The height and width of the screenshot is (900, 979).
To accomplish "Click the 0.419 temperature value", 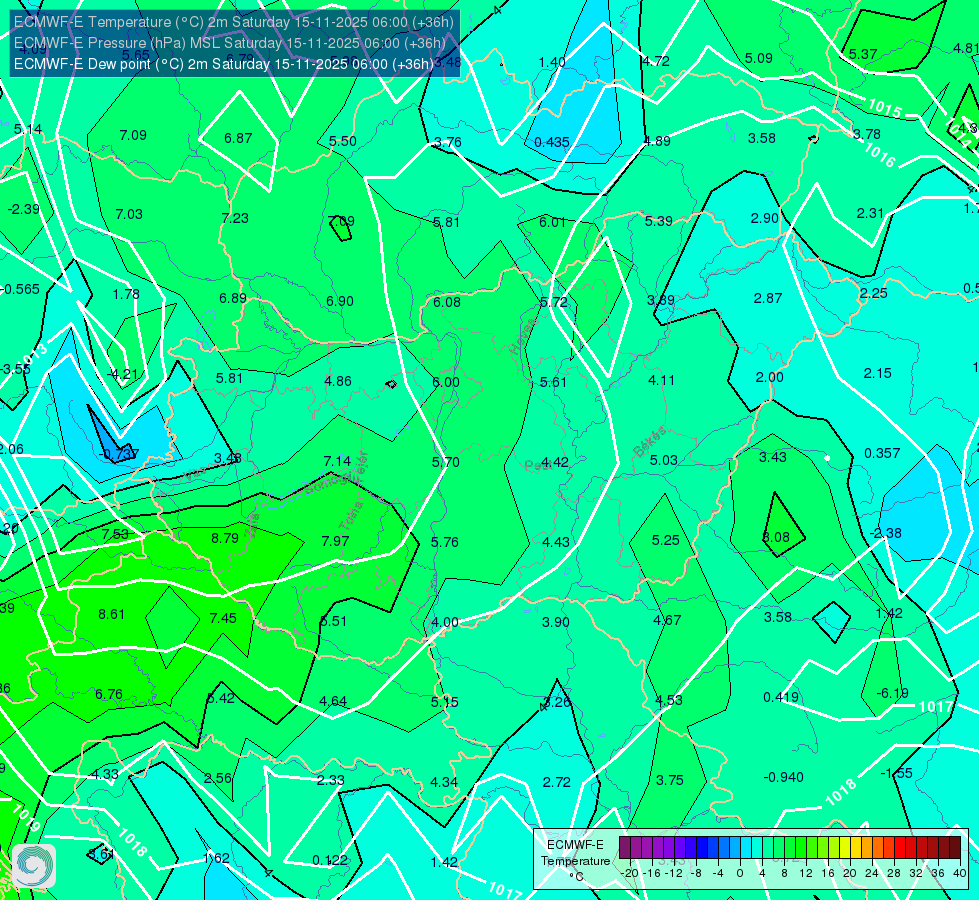I will 781,697.
